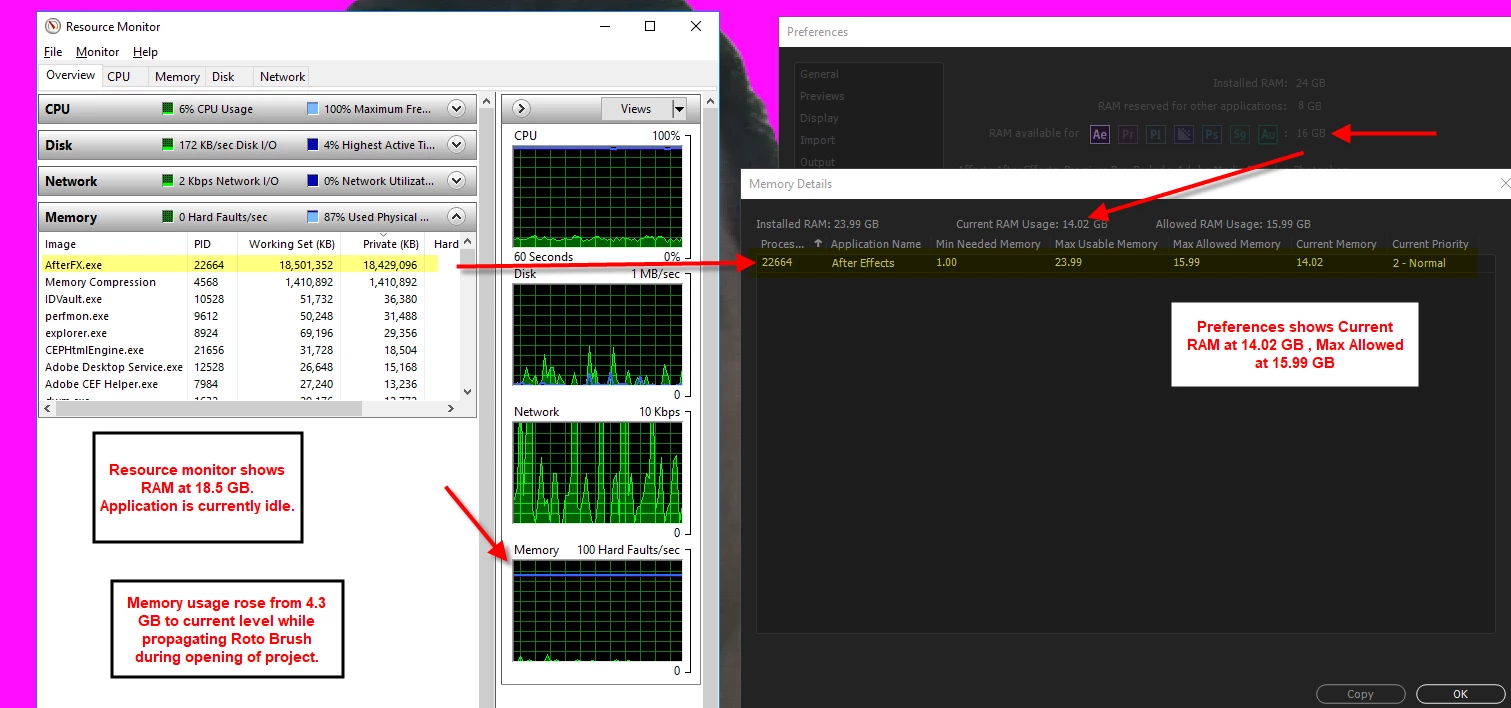Click the Resource Monitor title bar gauge icon
The height and width of the screenshot is (708, 1511).
click(53, 26)
